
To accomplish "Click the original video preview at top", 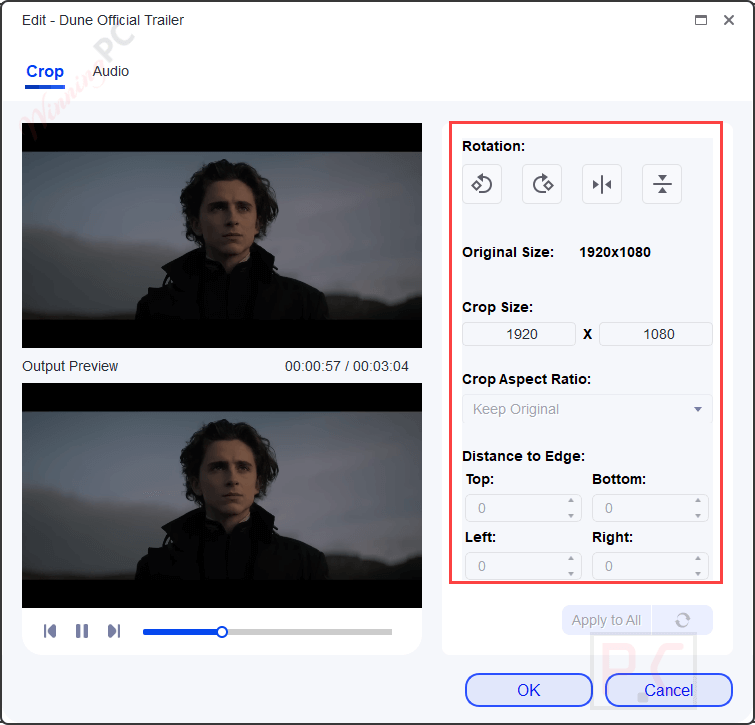I will tap(222, 235).
